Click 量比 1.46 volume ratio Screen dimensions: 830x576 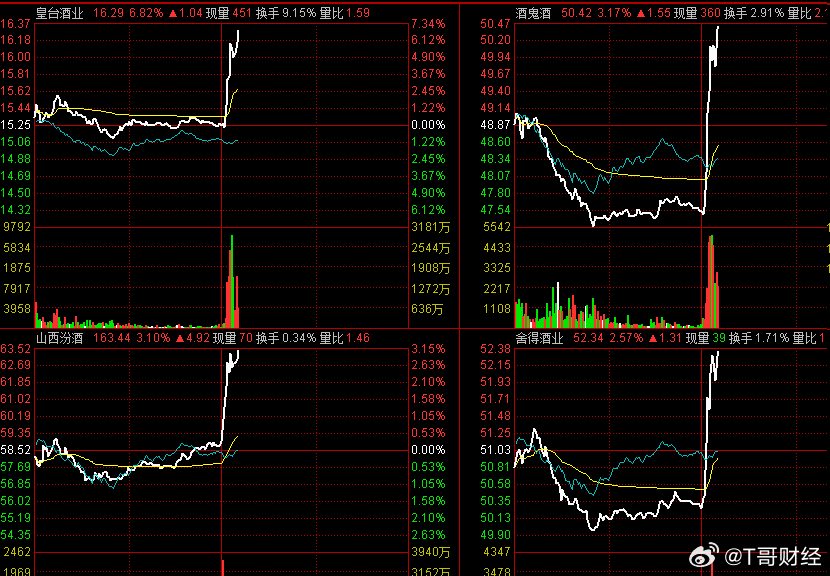[x=345, y=338]
